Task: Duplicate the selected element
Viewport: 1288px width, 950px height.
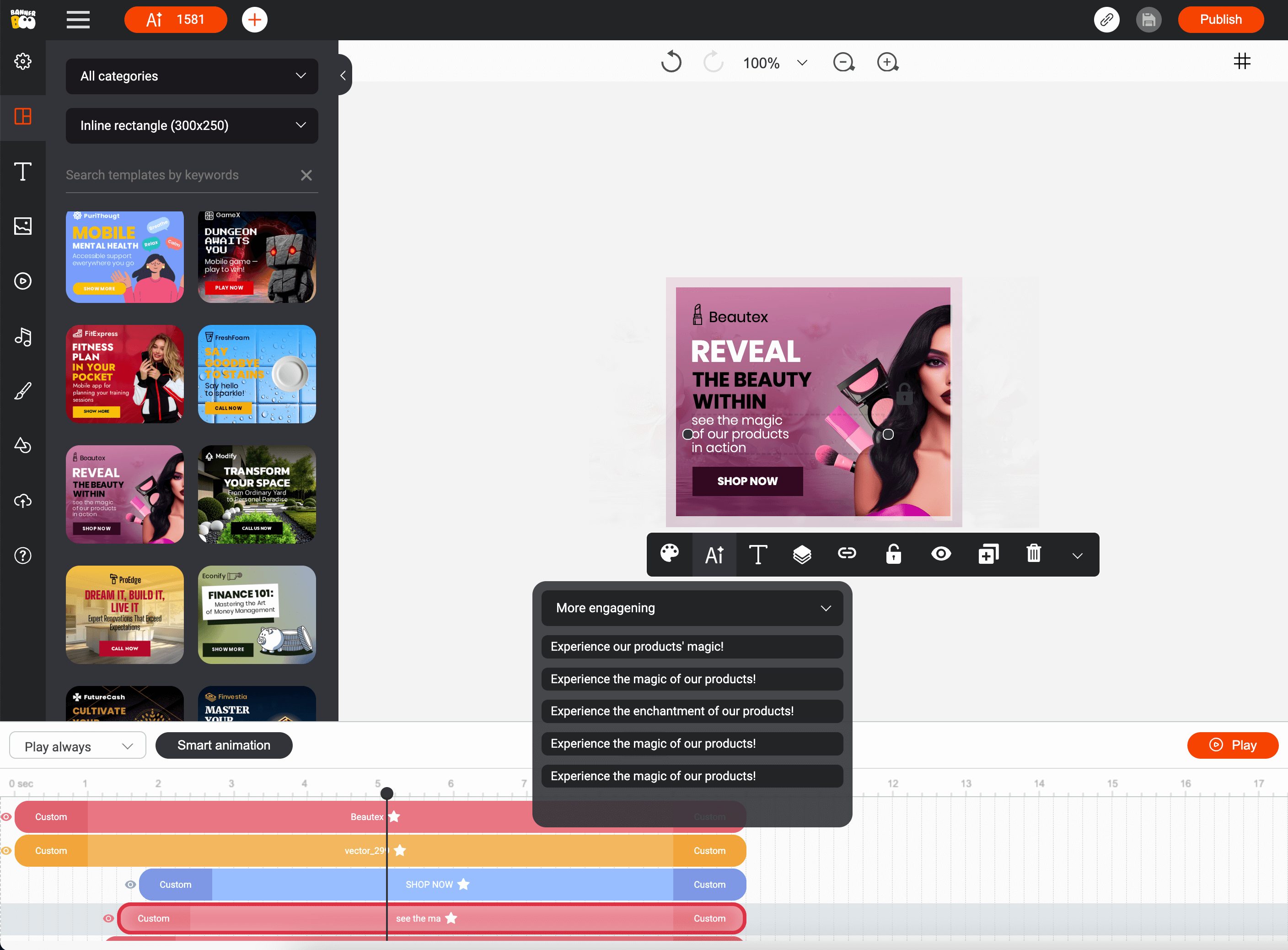Action: tap(988, 554)
